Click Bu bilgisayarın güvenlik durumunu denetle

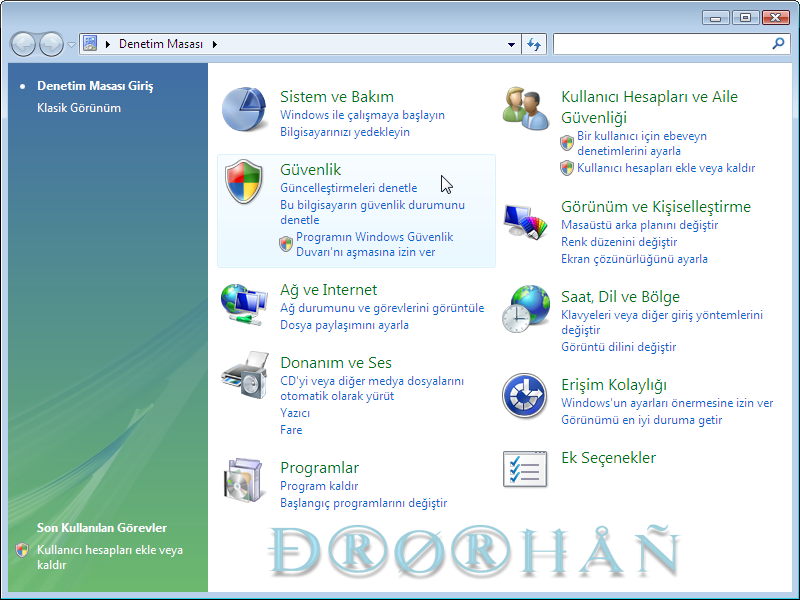coord(372,212)
